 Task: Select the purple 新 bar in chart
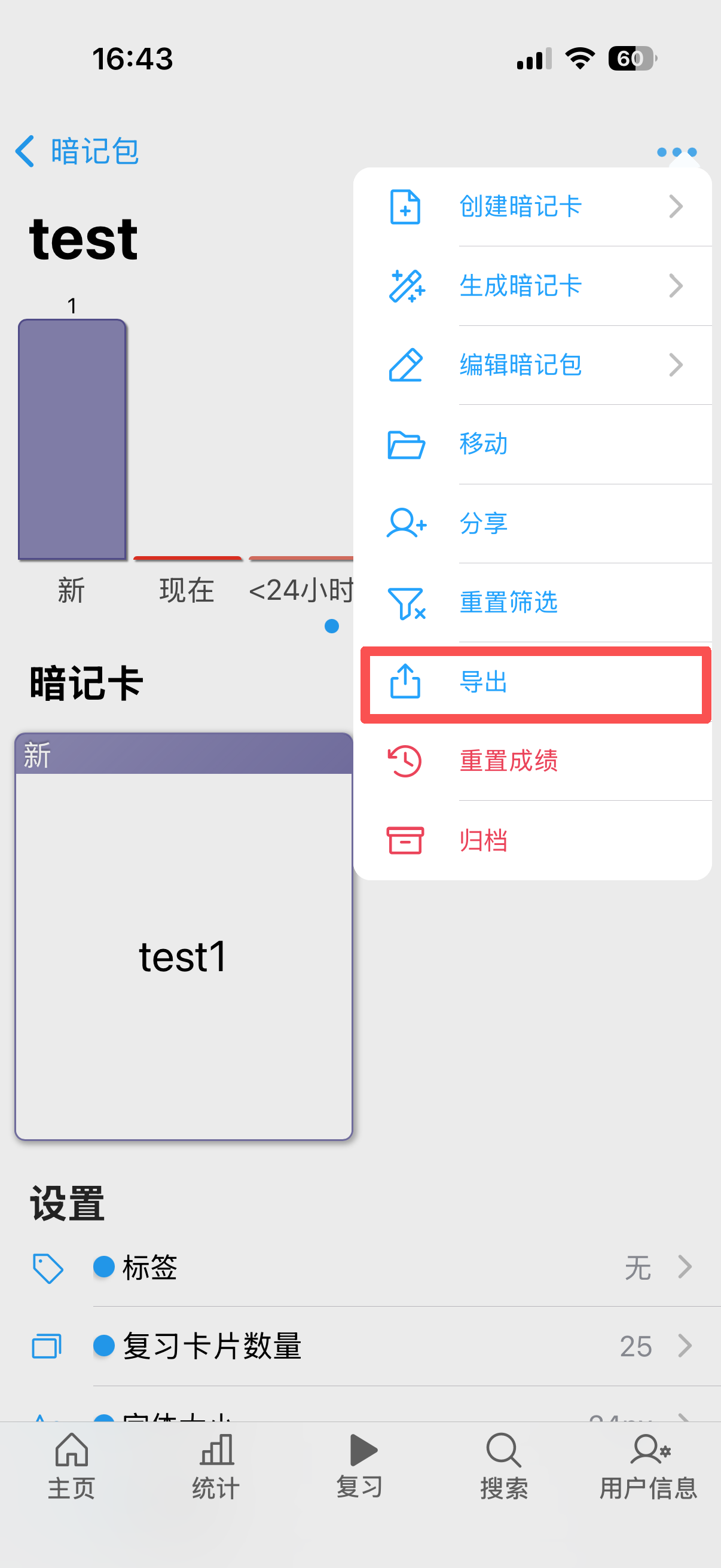coord(72,439)
